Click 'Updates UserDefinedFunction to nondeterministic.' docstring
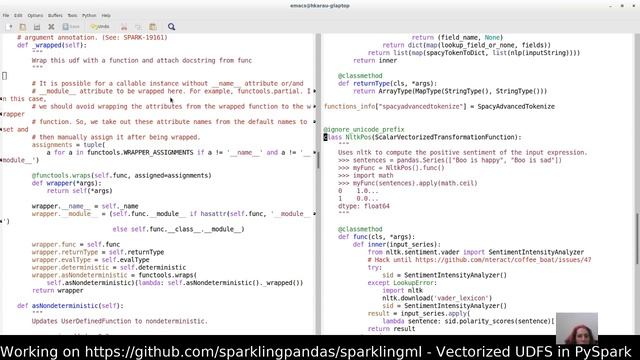This screenshot has width=640, height=360. coord(120,321)
